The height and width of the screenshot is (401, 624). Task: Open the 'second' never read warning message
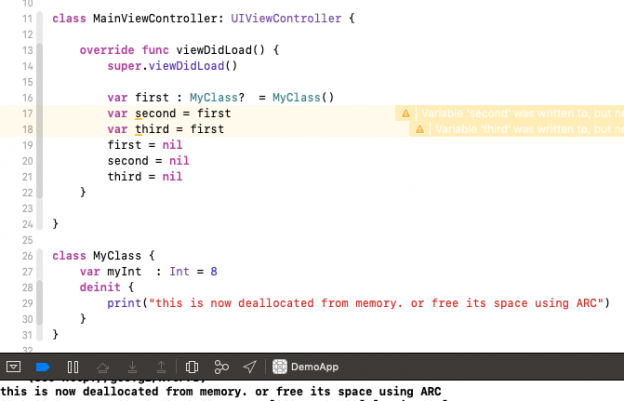[x=522, y=113]
